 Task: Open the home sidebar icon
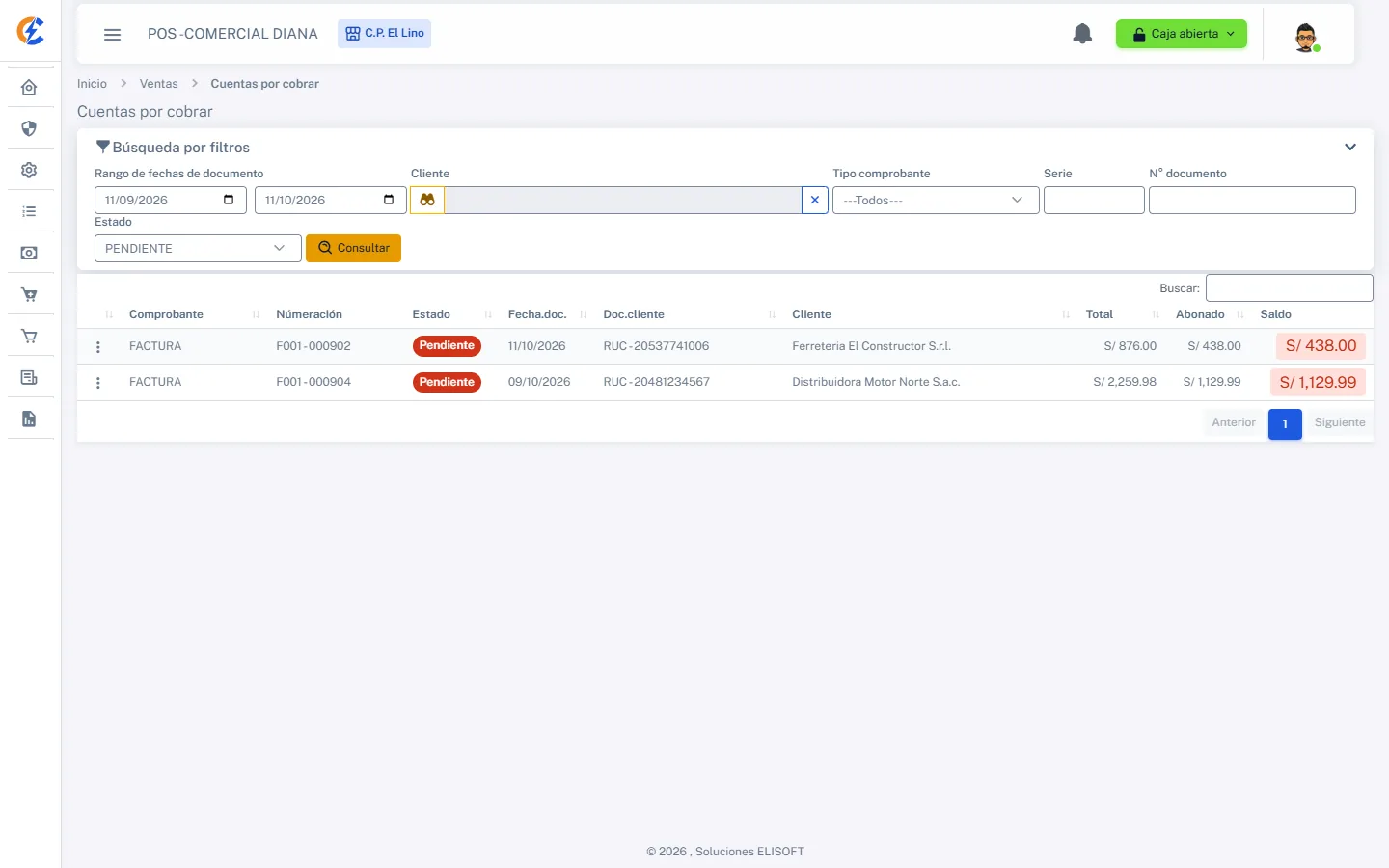(29, 88)
